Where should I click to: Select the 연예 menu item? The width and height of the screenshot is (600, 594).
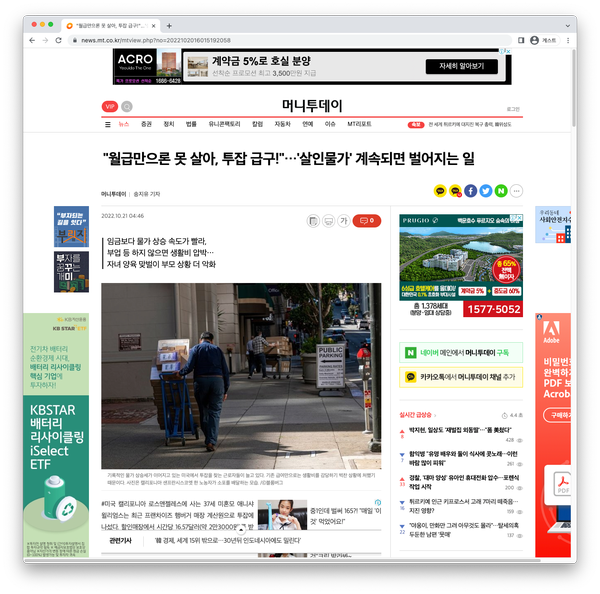pos(308,124)
